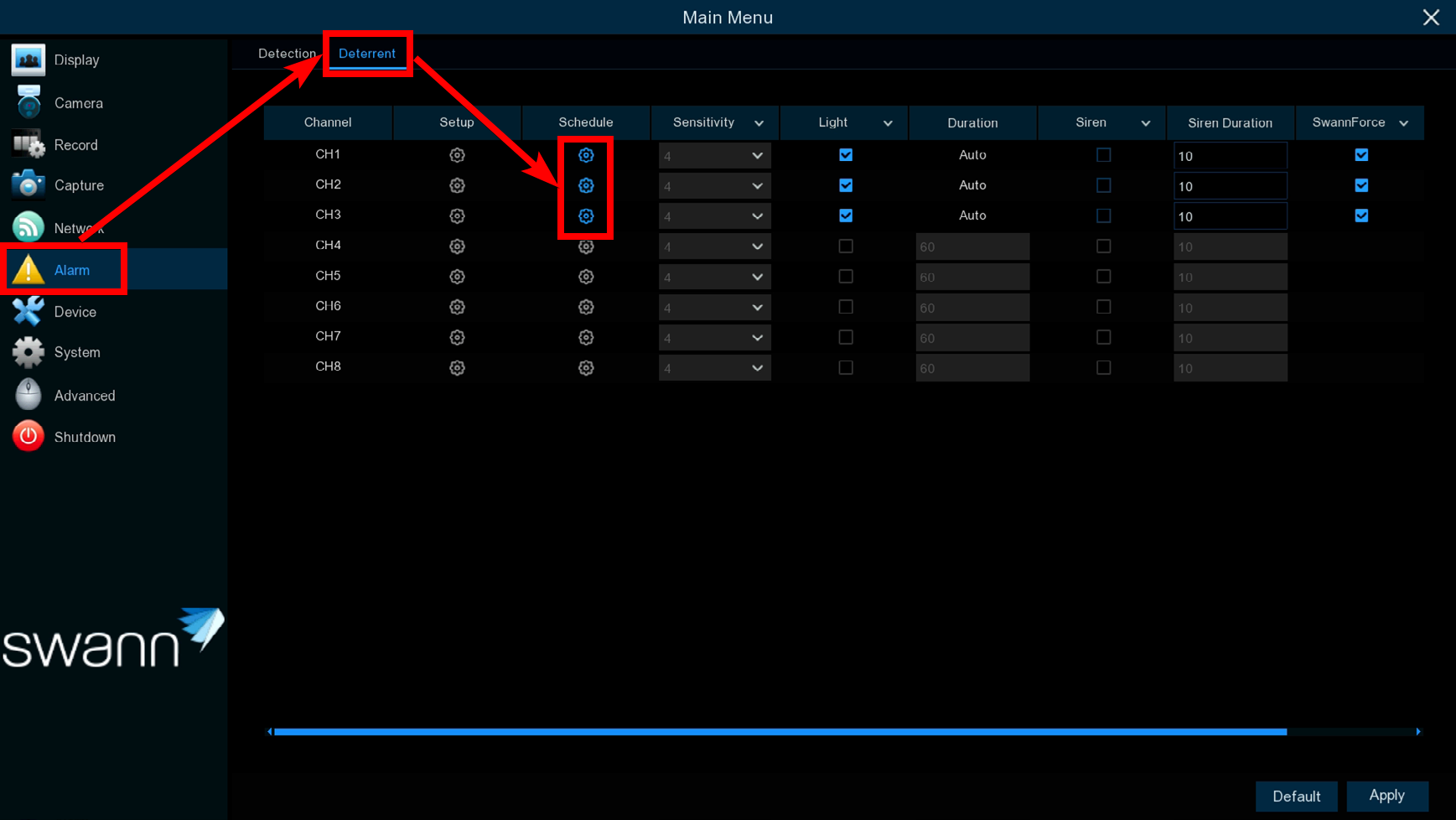This screenshot has width=1456, height=820.
Task: Click the blue horizontal scrollbar
Action: (x=780, y=732)
